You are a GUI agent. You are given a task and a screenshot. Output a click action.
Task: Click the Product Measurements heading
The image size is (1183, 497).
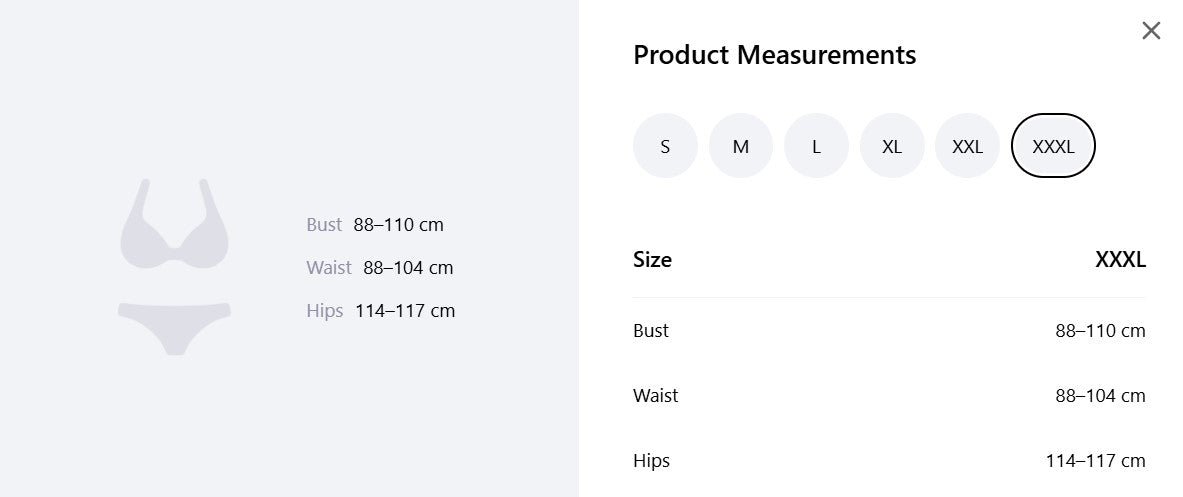[774, 55]
